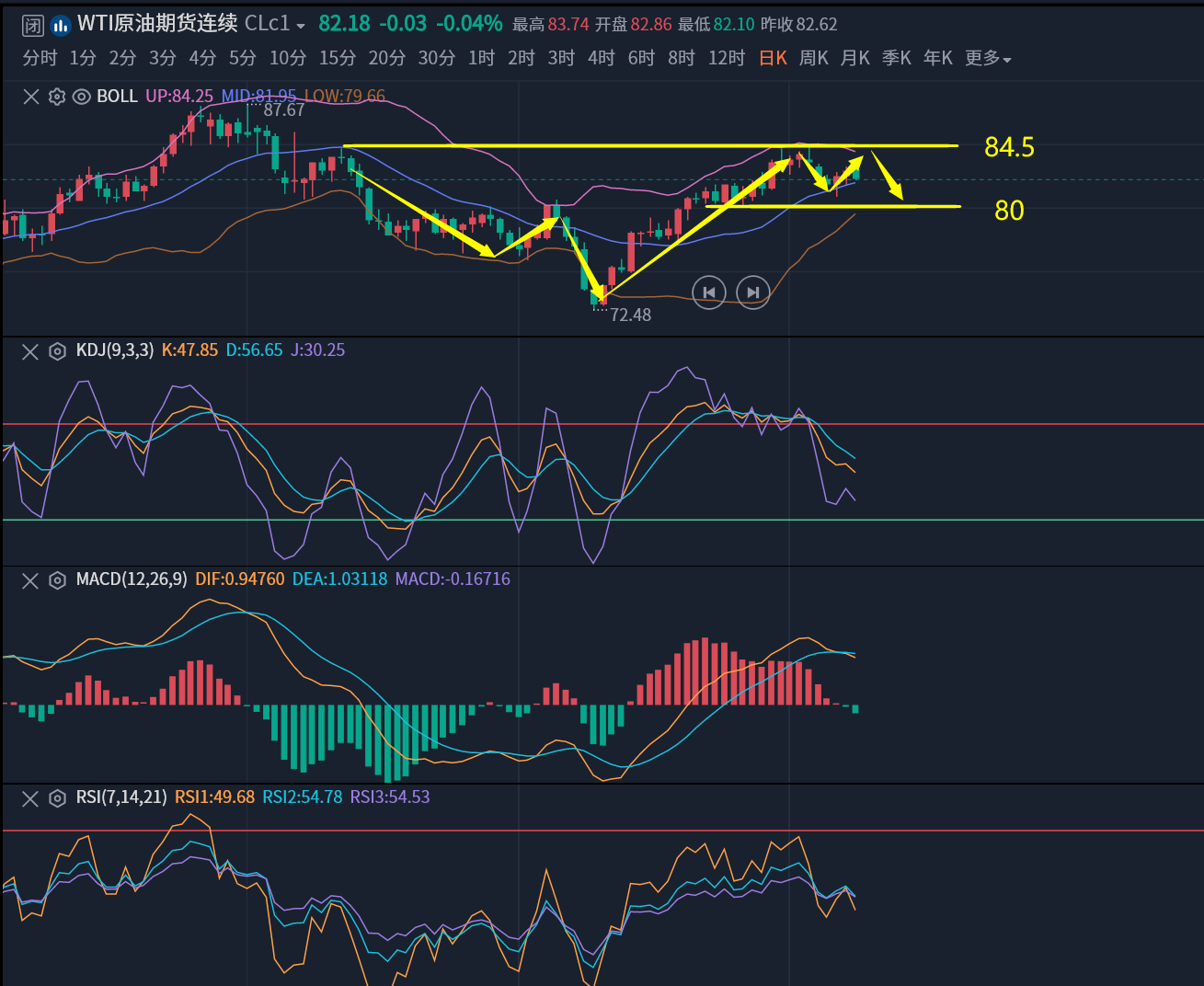Viewport: 1204px width, 986px height.
Task: Close the MACD indicator panel
Action: pyautogui.click(x=30, y=580)
